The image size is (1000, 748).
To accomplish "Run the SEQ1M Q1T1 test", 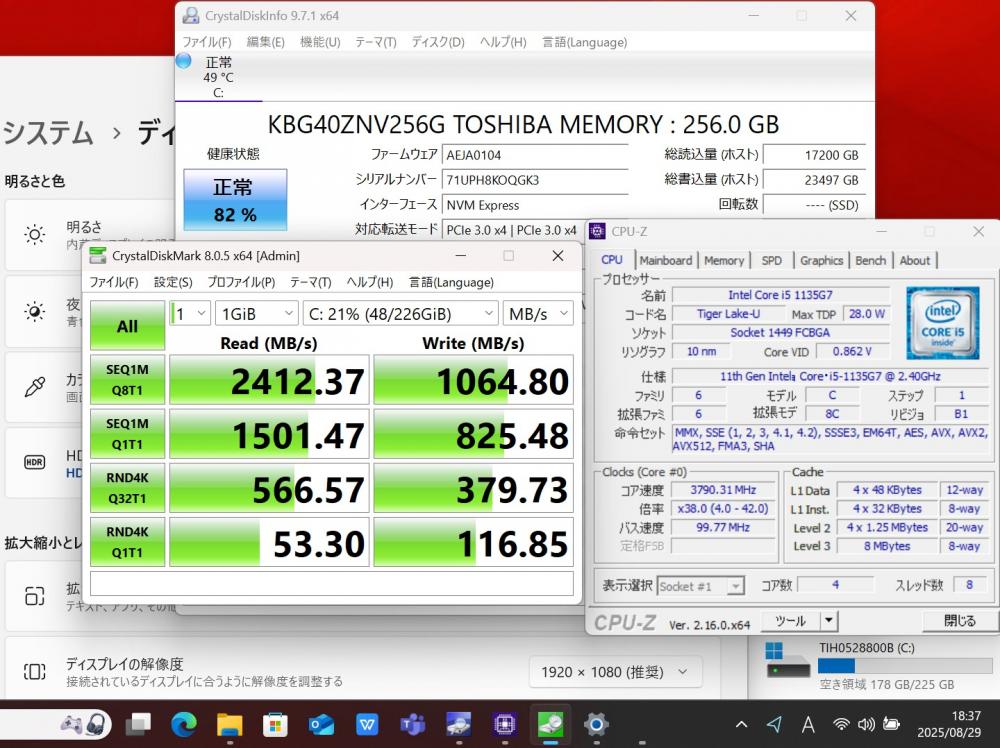I will (128, 434).
